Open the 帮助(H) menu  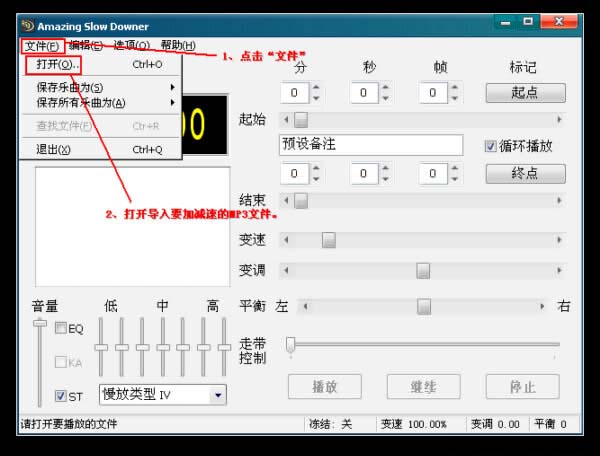178,46
